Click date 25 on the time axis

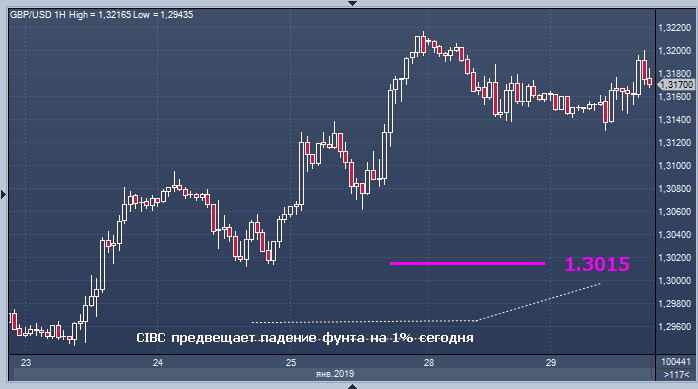tap(291, 363)
